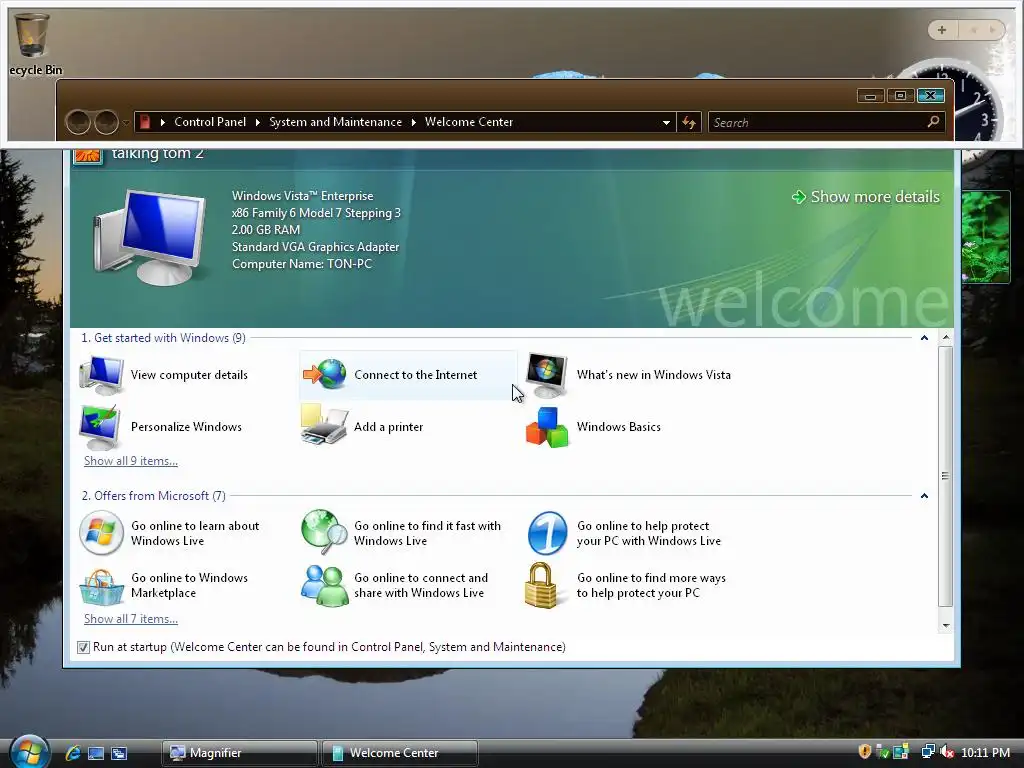Click the x86 Family 6 Model 7 Stepping 3 text
The height and width of the screenshot is (768, 1024).
[x=316, y=213]
